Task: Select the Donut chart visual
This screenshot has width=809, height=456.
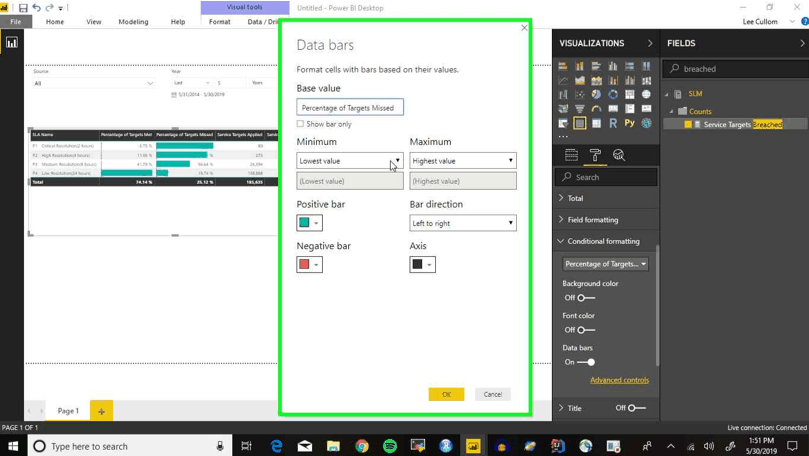Action: point(613,94)
